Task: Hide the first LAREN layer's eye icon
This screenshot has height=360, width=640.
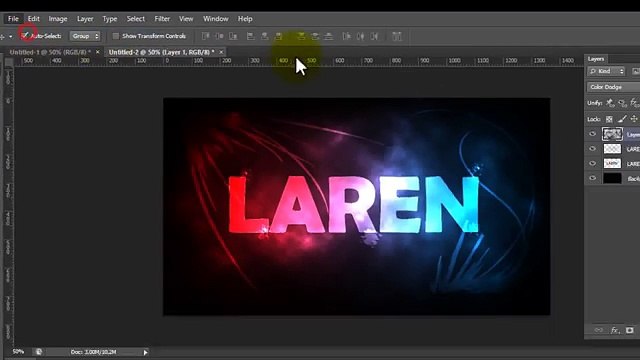Action: click(x=592, y=149)
